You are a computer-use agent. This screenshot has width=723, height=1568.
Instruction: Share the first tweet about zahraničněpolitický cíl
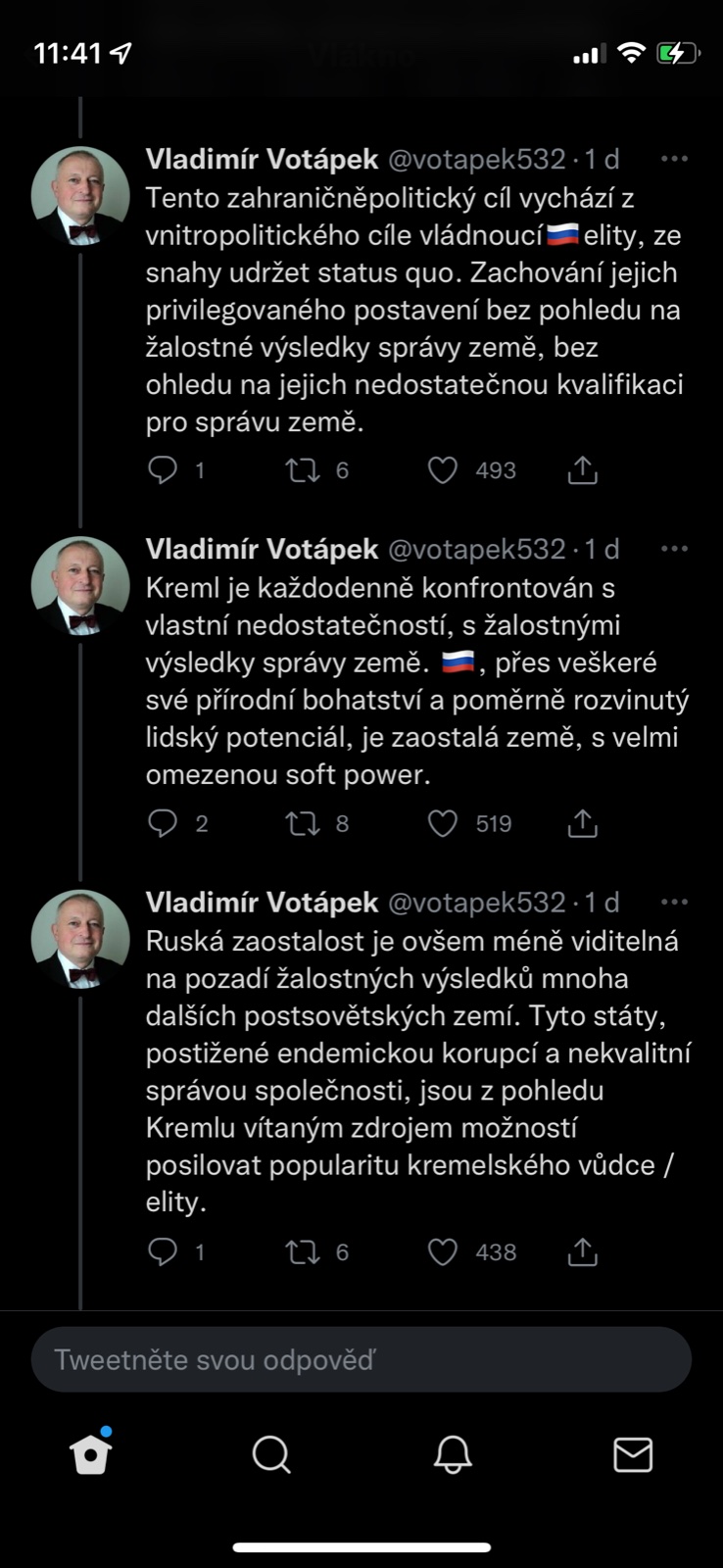(x=583, y=470)
